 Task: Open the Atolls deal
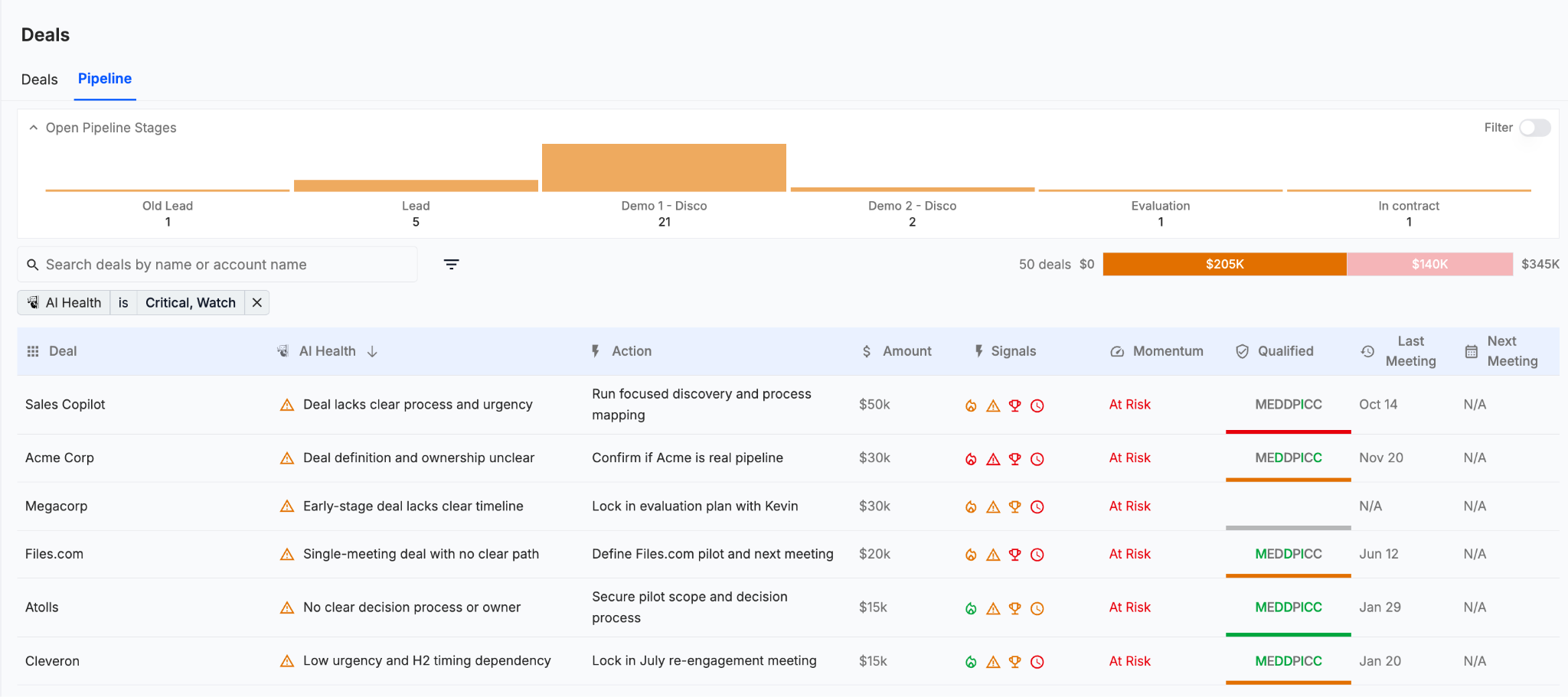tap(42, 607)
